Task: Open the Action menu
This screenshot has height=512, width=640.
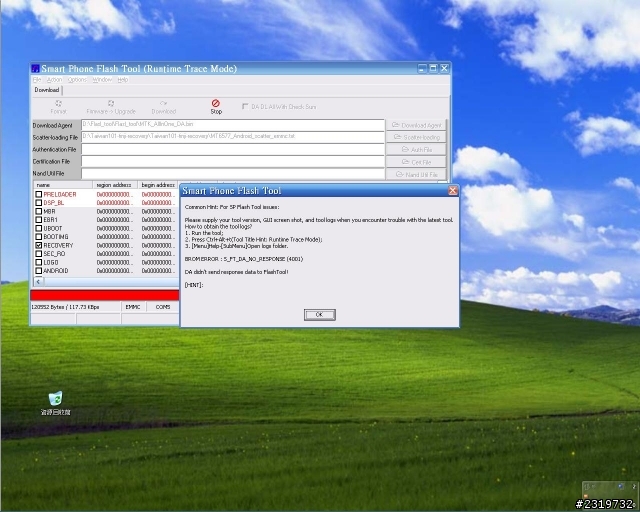Action: [x=54, y=80]
